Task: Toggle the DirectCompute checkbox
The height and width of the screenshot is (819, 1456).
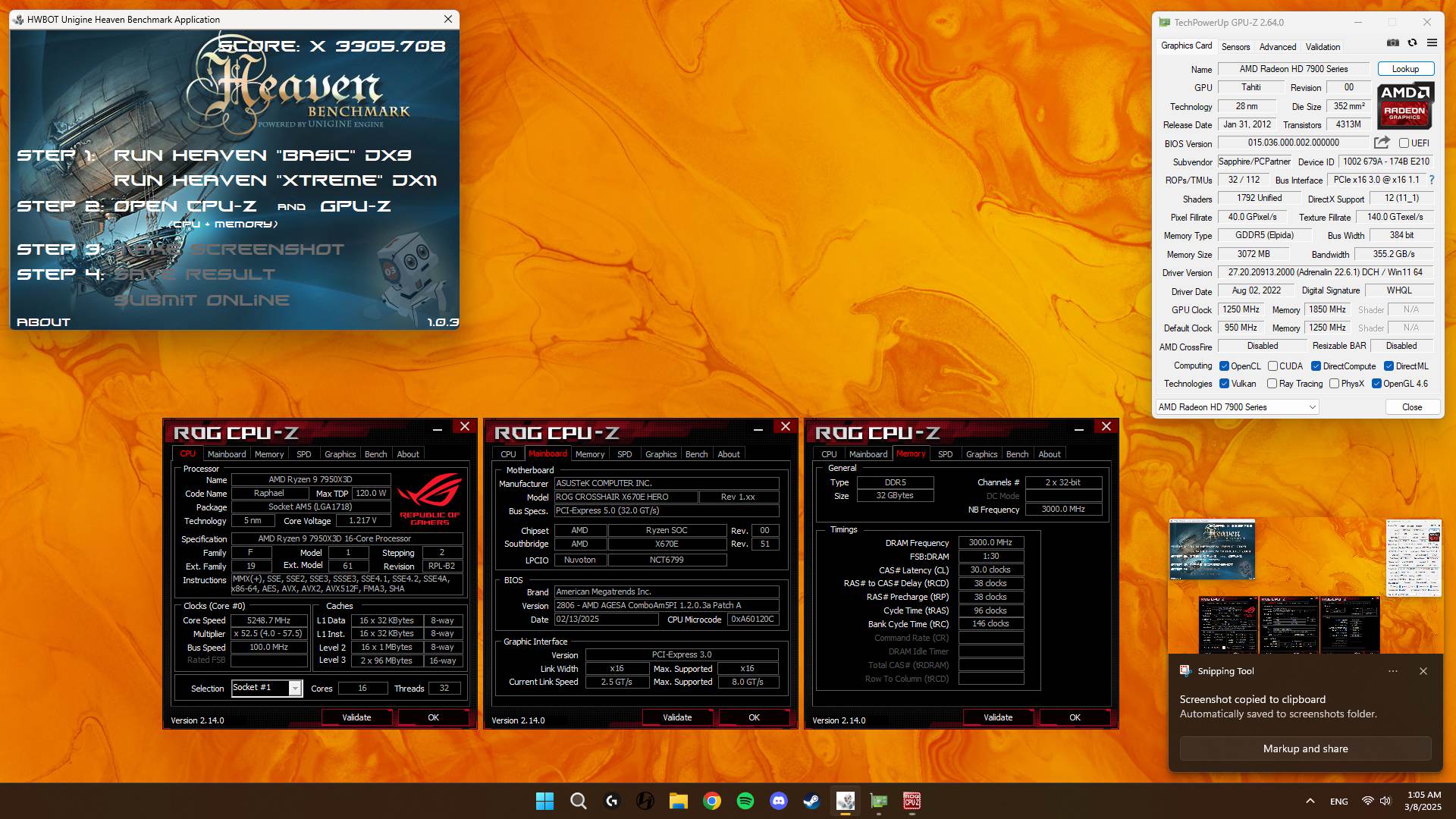Action: 1316,366
